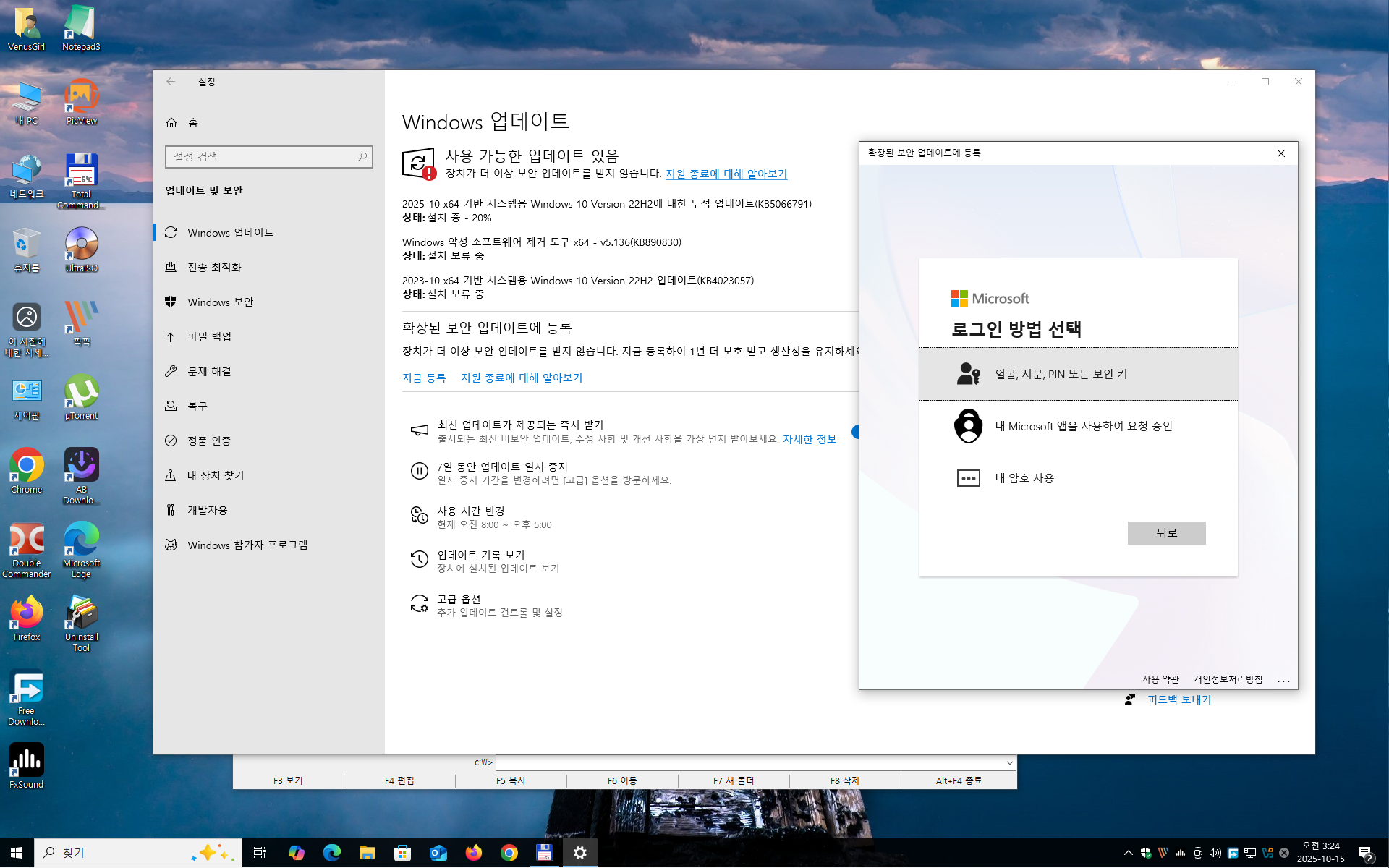Open File Explorer from the taskbar

tap(367, 853)
